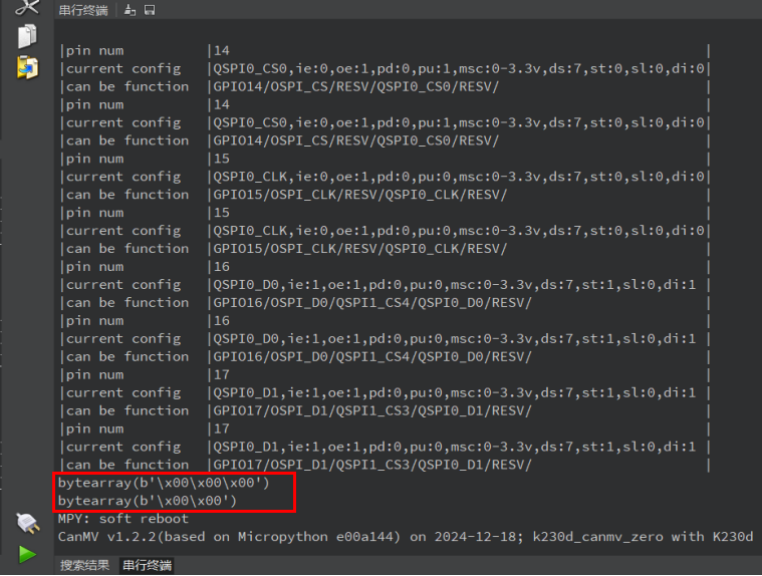
Task: Click the 'MPY: soft reboot' line
Action: 123,519
